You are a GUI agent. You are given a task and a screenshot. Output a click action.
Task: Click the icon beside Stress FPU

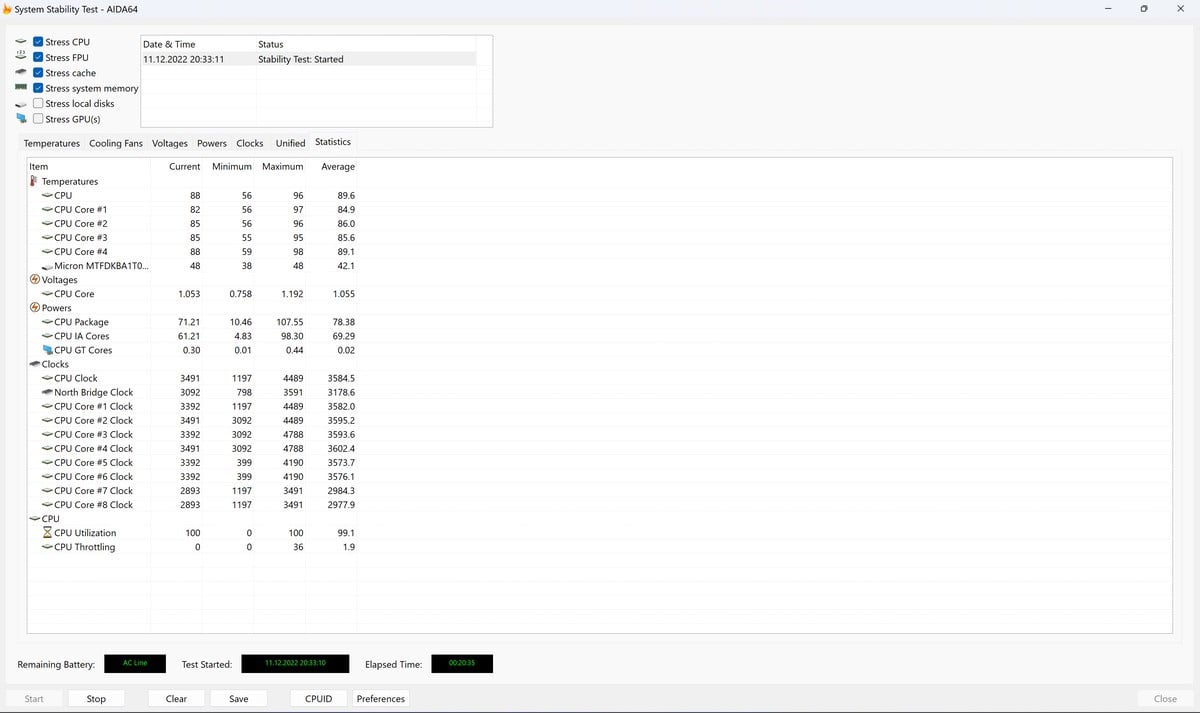pyautogui.click(x=21, y=57)
